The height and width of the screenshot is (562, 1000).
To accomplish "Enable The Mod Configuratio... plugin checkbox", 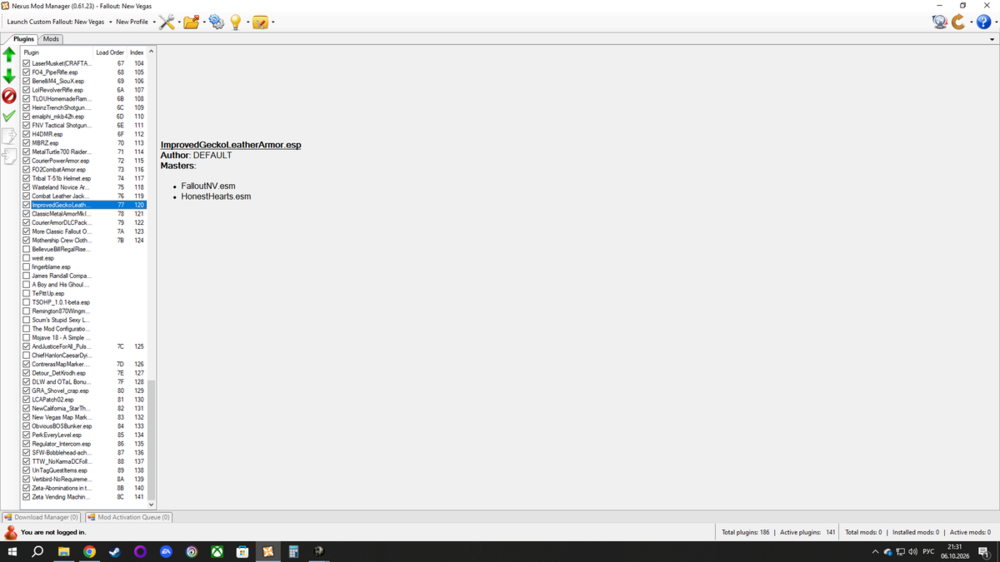I will (x=26, y=329).
